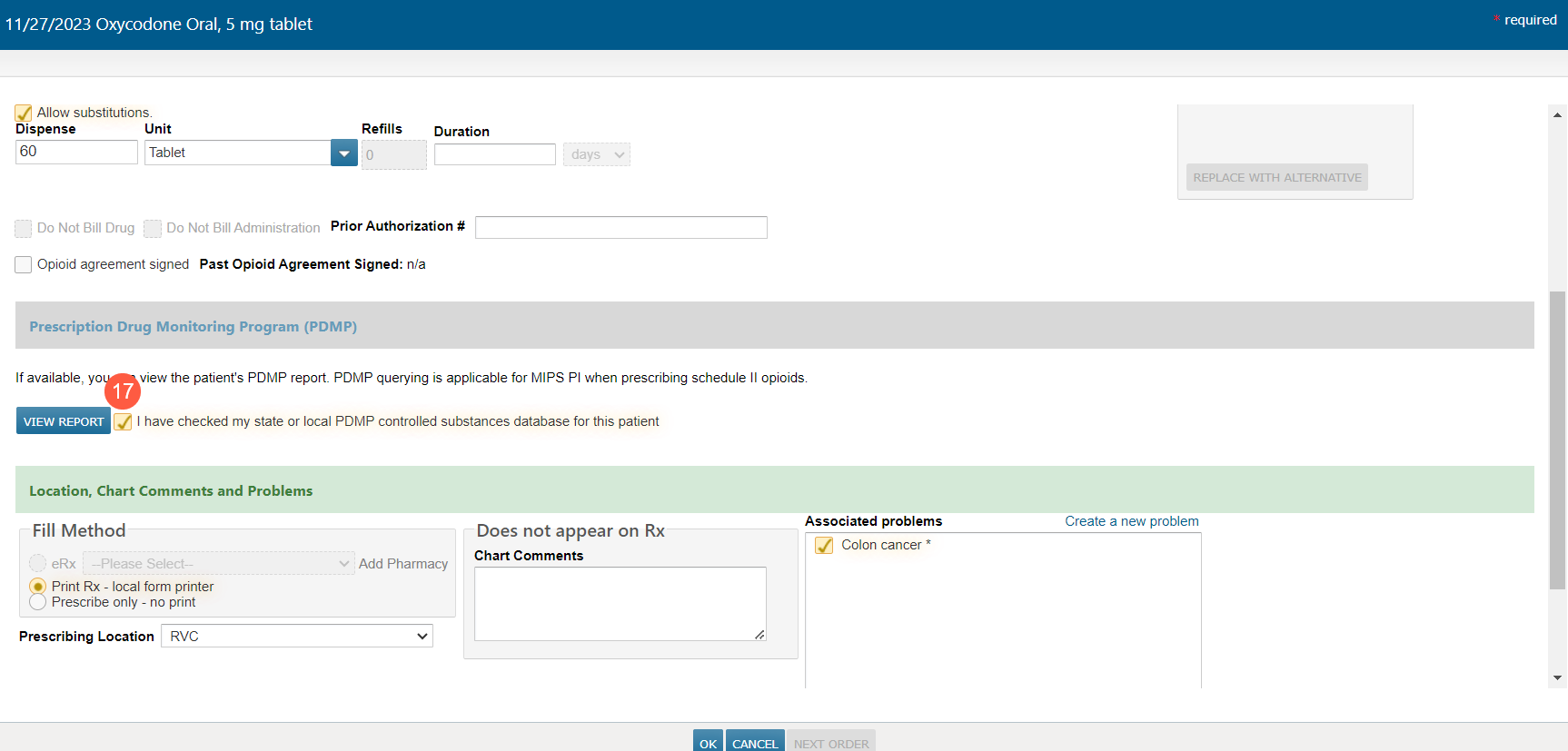
Task: Select Print Rx local form printer
Action: (38, 587)
